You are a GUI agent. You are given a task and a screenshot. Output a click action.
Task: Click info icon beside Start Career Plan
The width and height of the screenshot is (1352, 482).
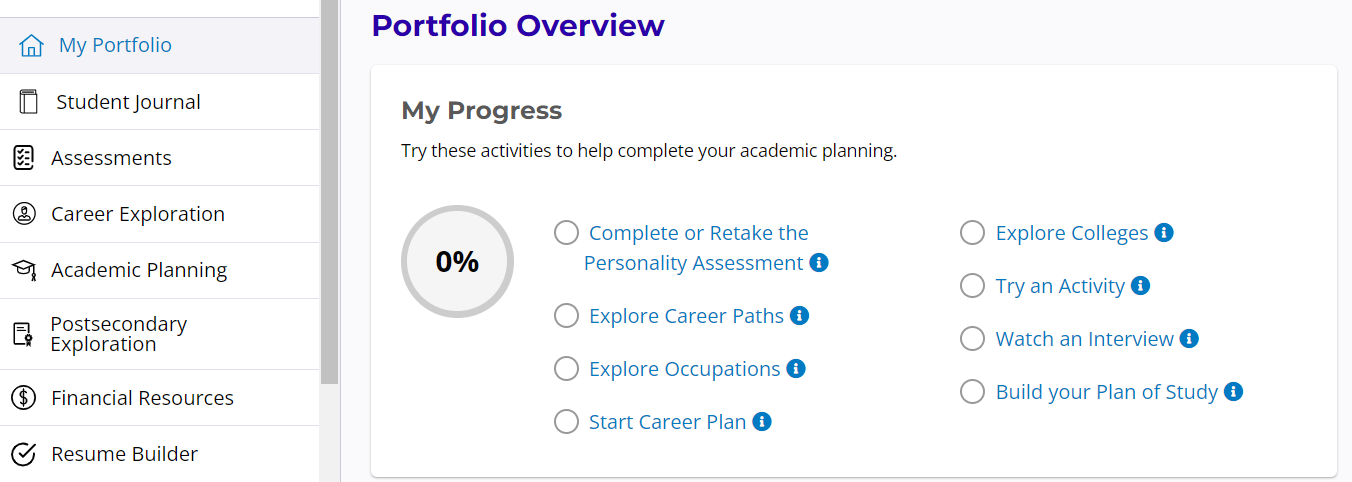pos(762,422)
